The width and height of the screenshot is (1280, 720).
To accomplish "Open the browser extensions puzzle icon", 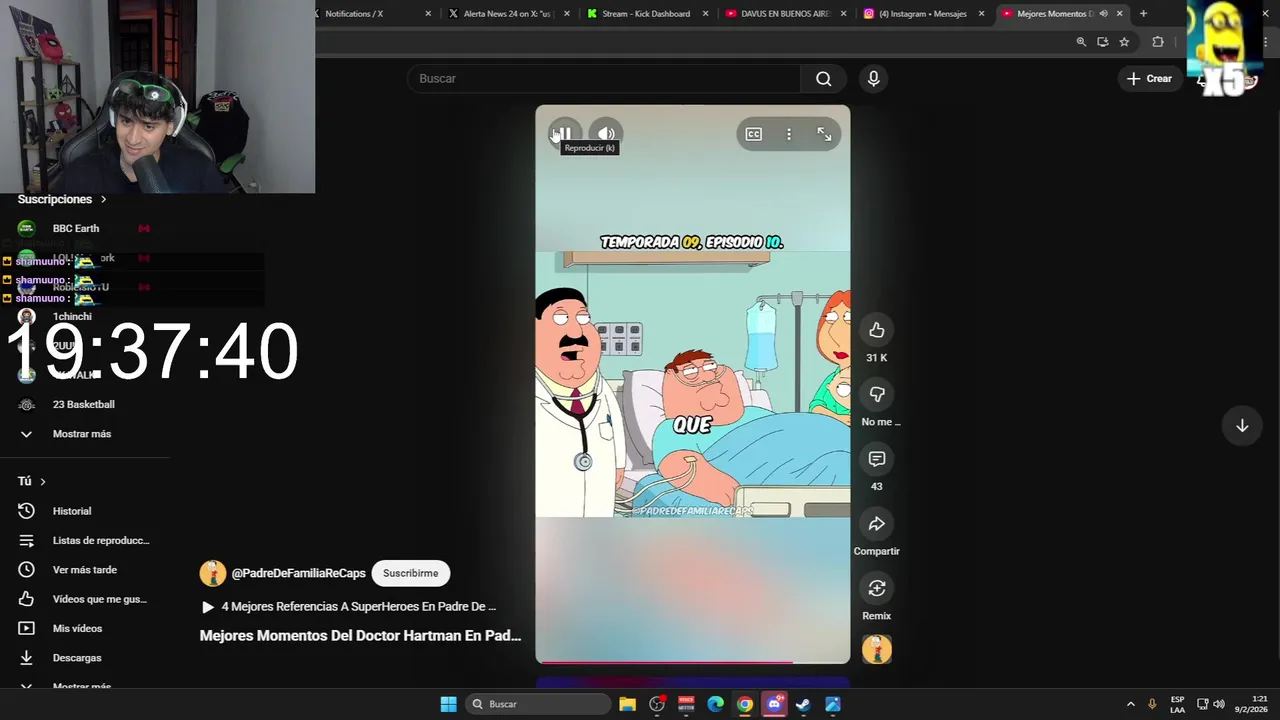I will (x=1158, y=42).
